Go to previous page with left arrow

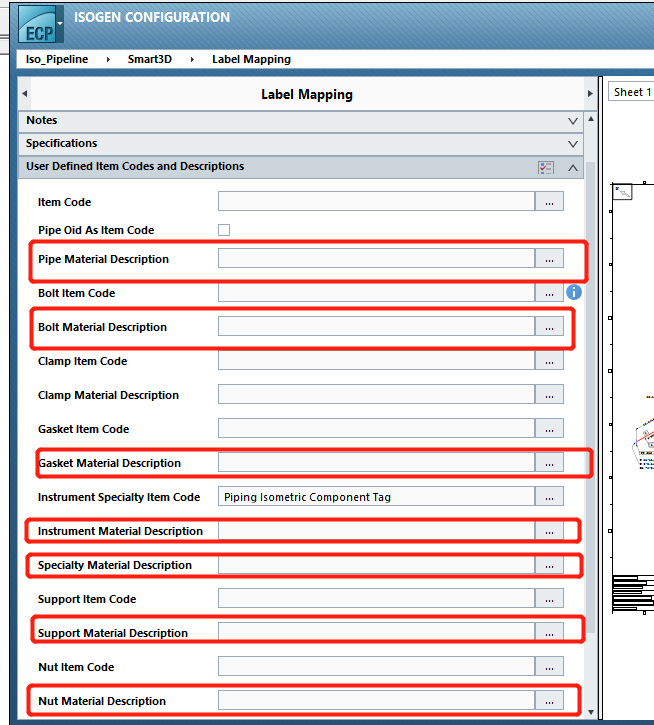coord(25,93)
